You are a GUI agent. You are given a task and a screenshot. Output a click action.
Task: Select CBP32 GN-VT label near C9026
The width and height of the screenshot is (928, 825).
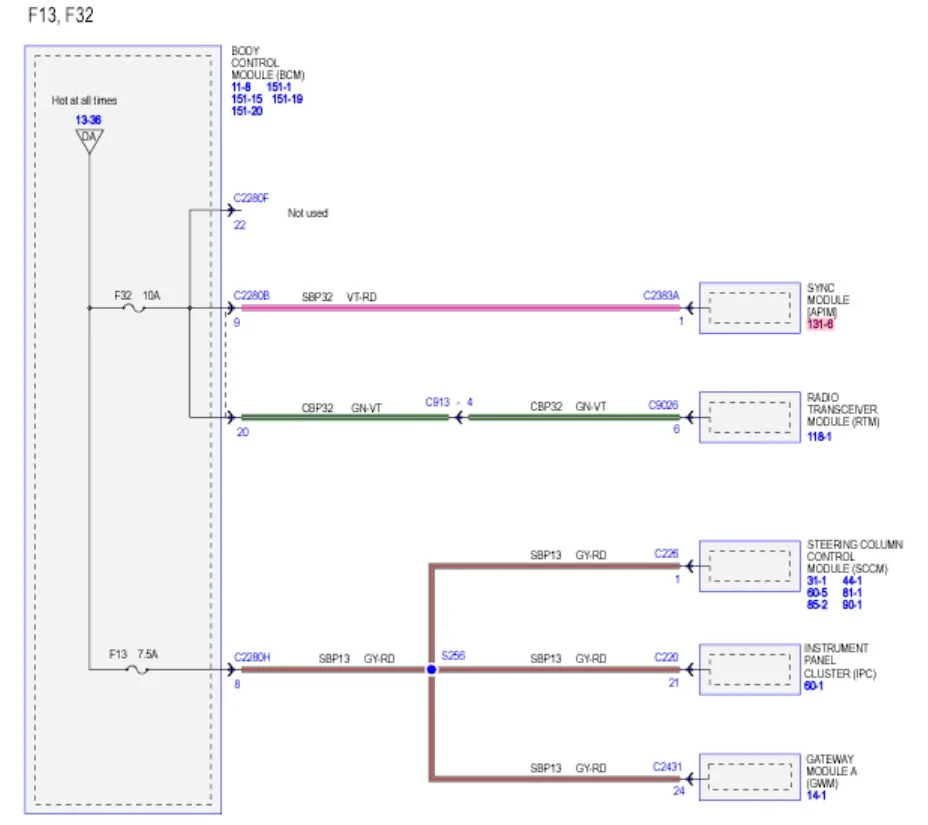[568, 407]
